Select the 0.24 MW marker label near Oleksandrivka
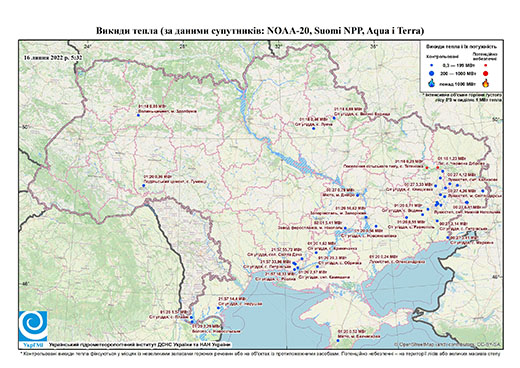 pyautogui.click(x=383, y=257)
